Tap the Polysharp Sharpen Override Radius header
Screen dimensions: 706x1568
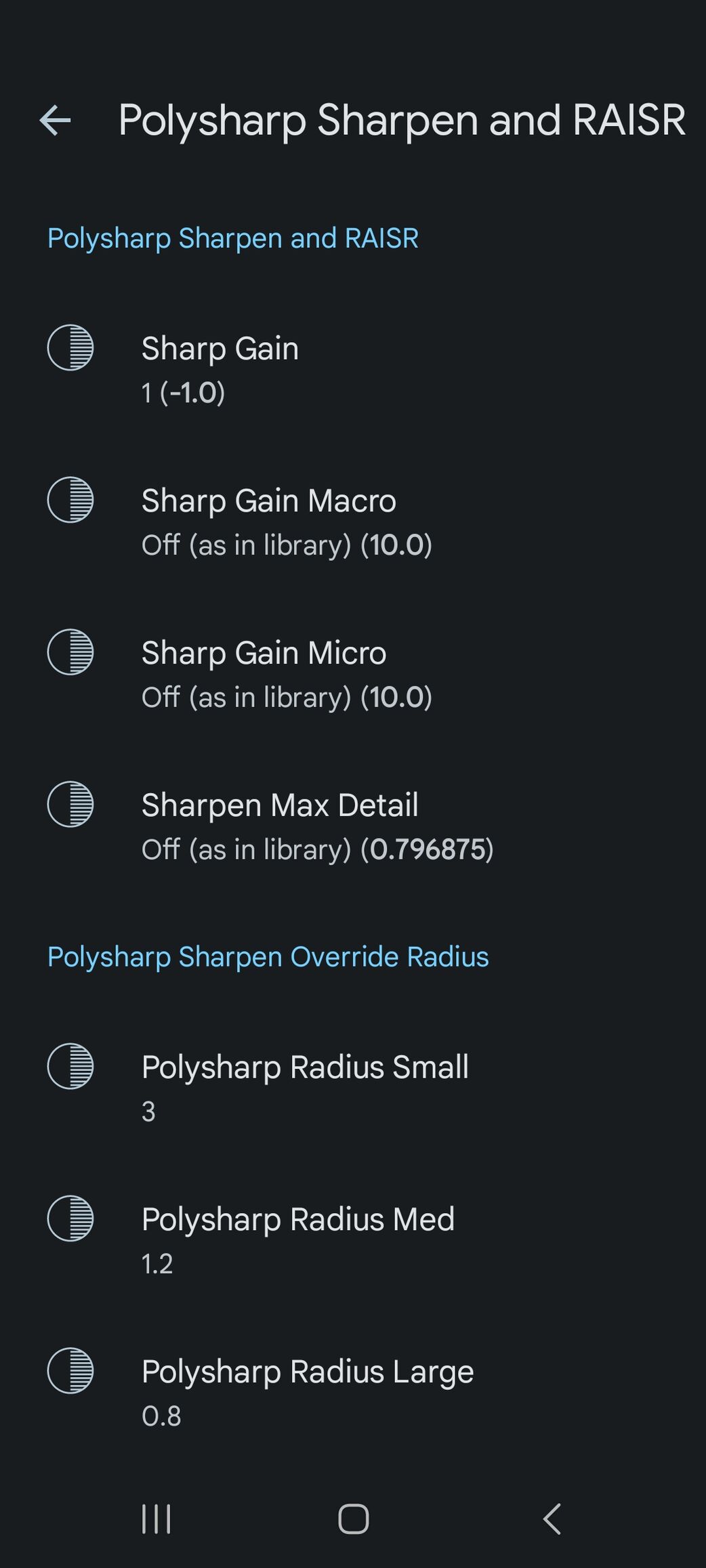[268, 957]
